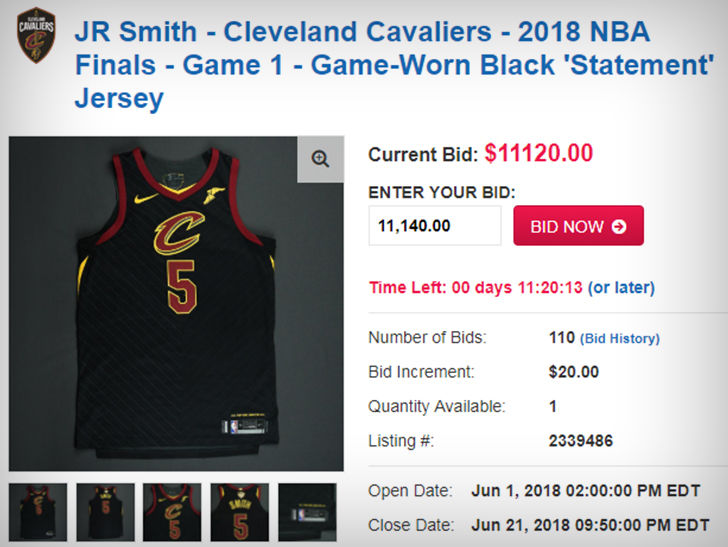Click the Current Bid amount $11120.00
The height and width of the screenshot is (547, 728).
[539, 153]
